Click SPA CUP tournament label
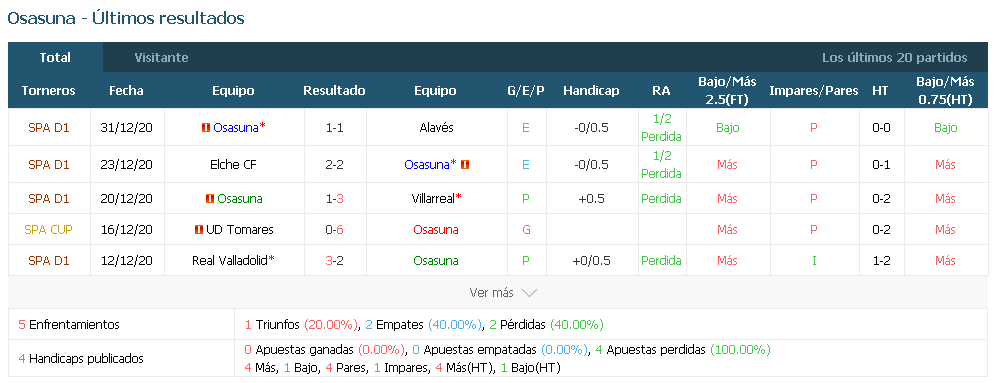Image resolution: width=1005 pixels, height=383 pixels. point(49,229)
